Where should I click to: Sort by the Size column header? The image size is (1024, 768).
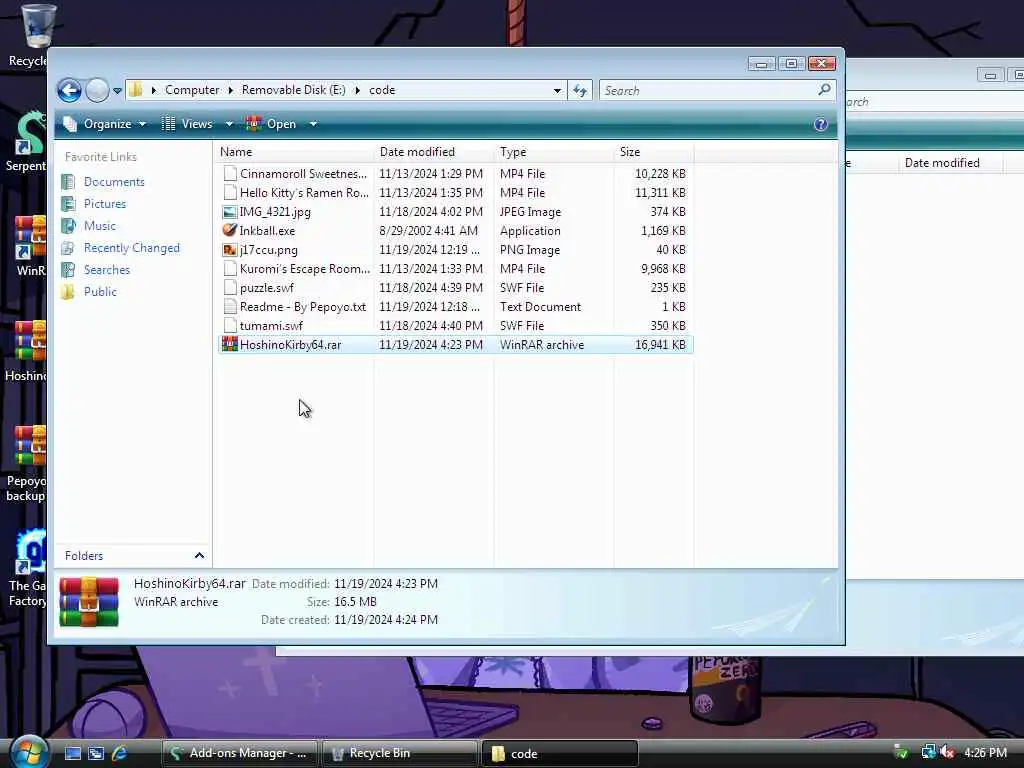click(x=653, y=152)
